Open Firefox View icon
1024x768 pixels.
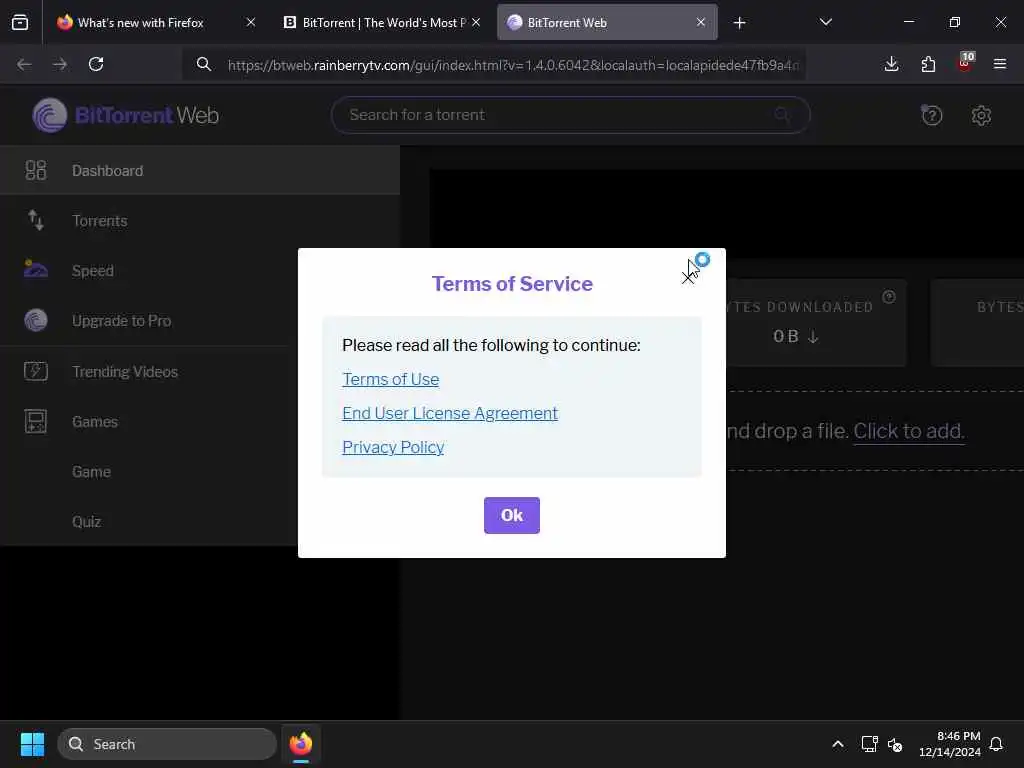pyautogui.click(x=20, y=22)
